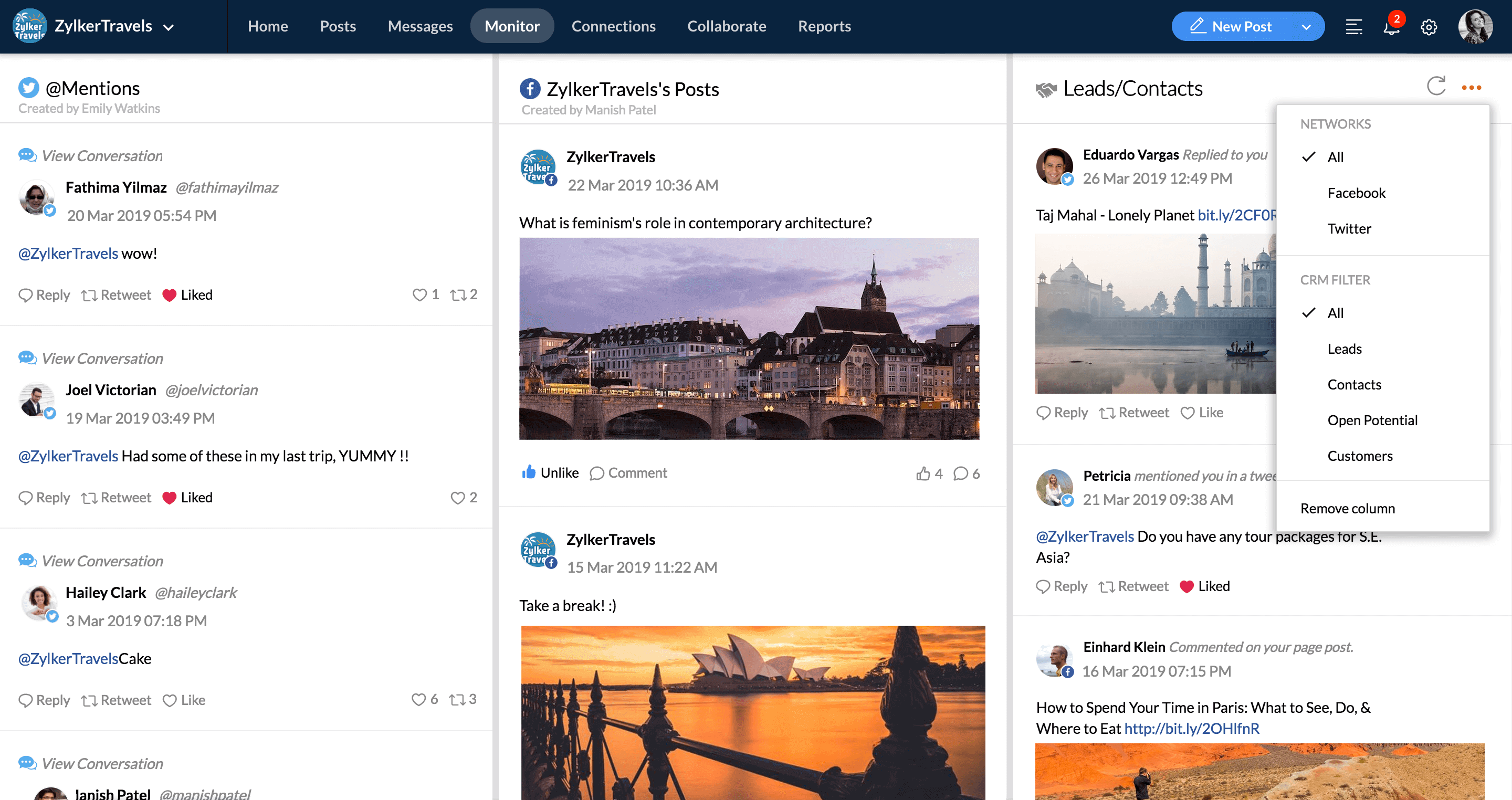The image size is (1512, 800).
Task: Open the Connections tab
Action: 613,26
